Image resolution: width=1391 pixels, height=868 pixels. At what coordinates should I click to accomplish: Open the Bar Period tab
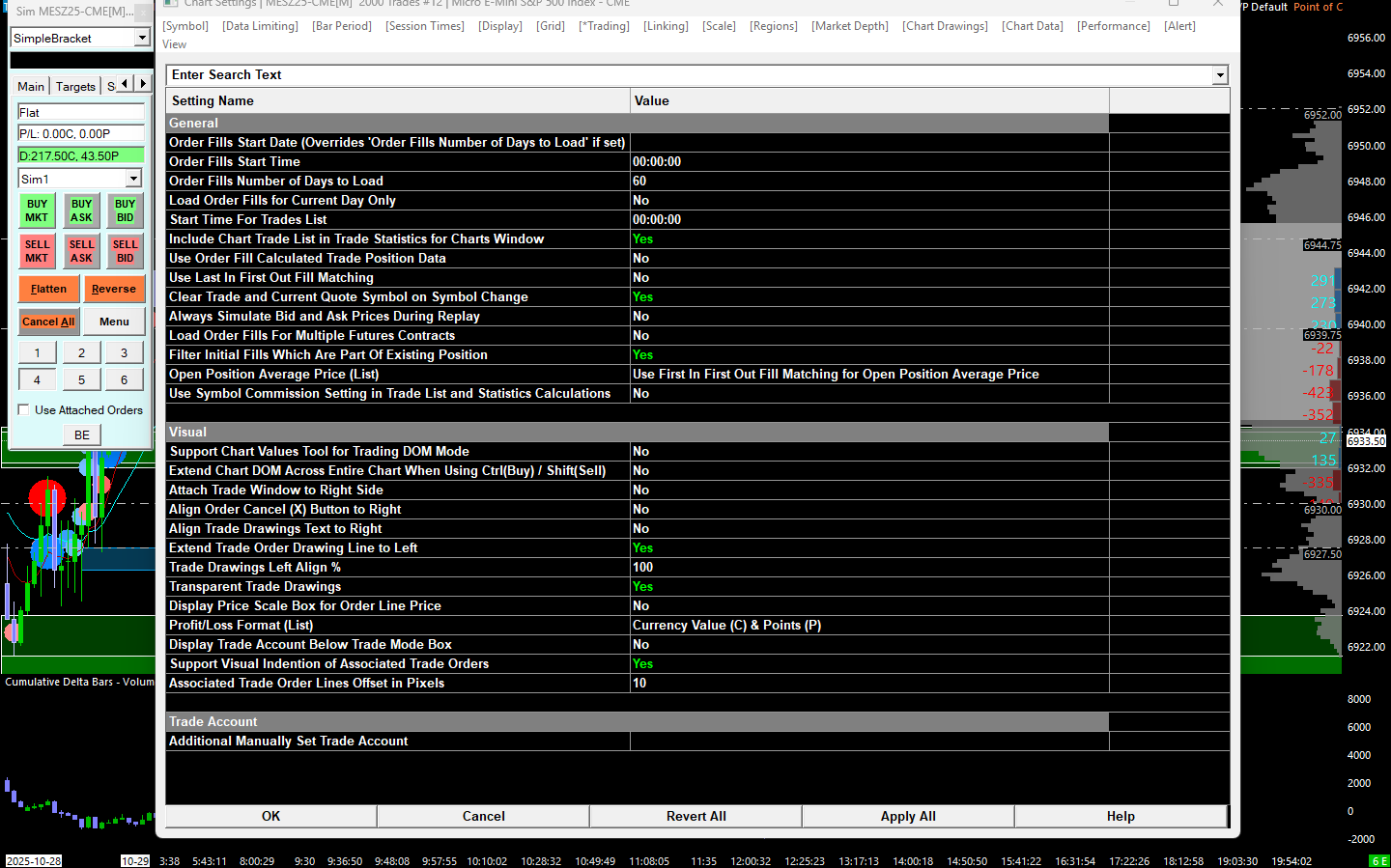point(342,26)
